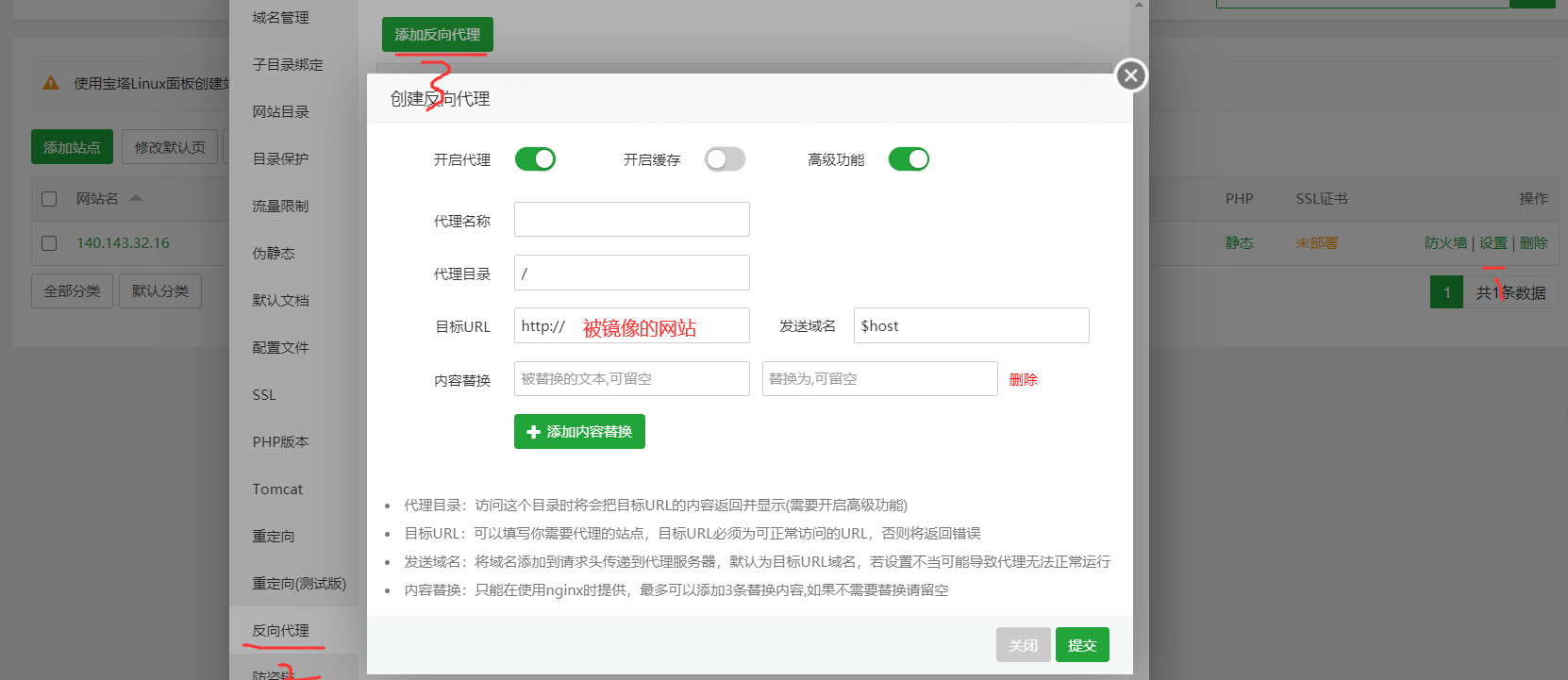The height and width of the screenshot is (680, 1568).
Task: Open 默认文档 in the side menu
Action: coord(280,301)
